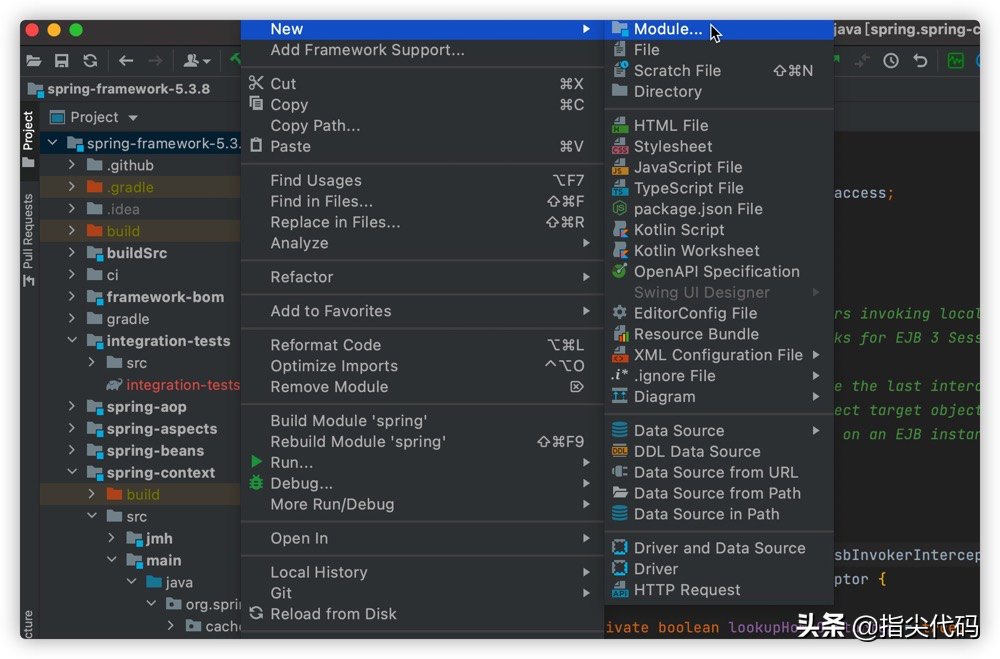Click Debug... with bug icon
The width and height of the screenshot is (1000, 659).
[x=422, y=484]
